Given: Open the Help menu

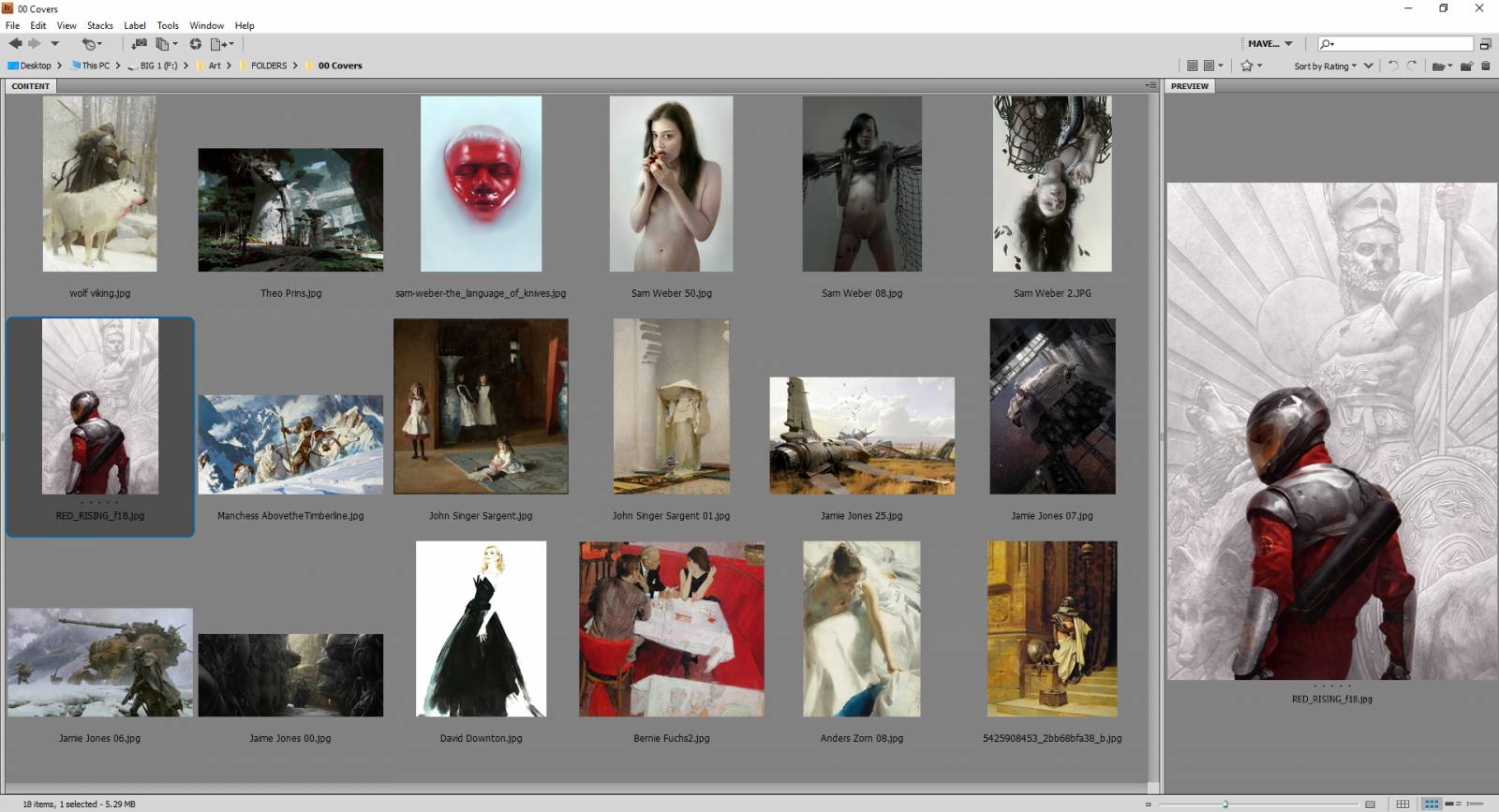Looking at the screenshot, I should (245, 25).
